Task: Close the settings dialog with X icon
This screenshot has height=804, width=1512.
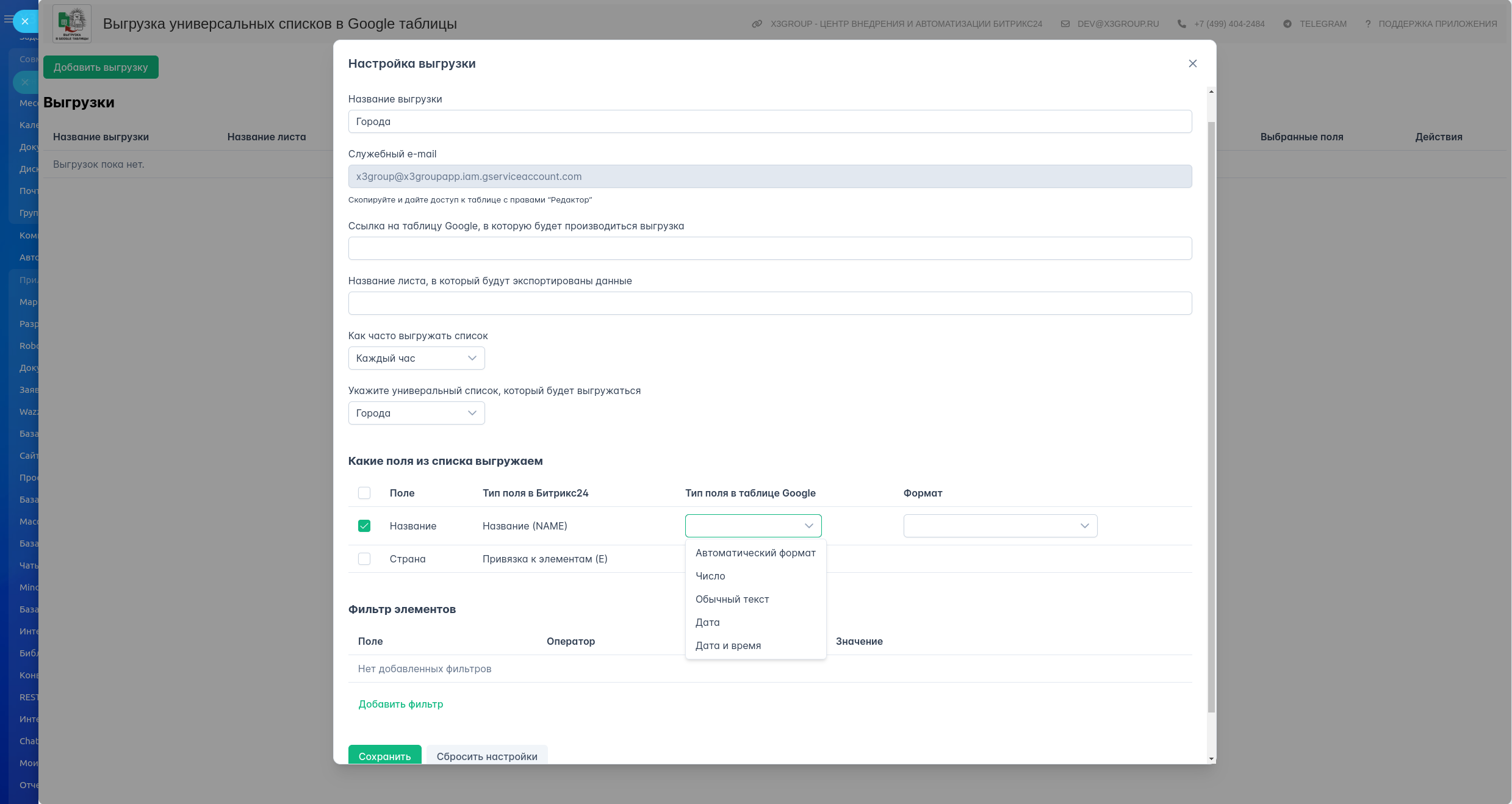Action: [x=1192, y=63]
